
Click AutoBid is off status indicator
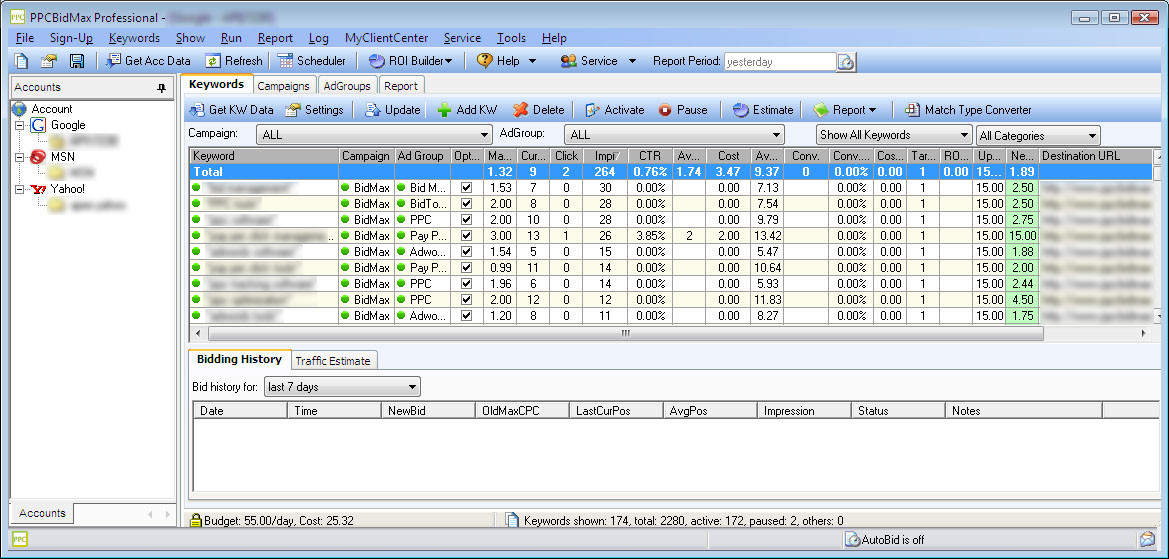point(884,540)
